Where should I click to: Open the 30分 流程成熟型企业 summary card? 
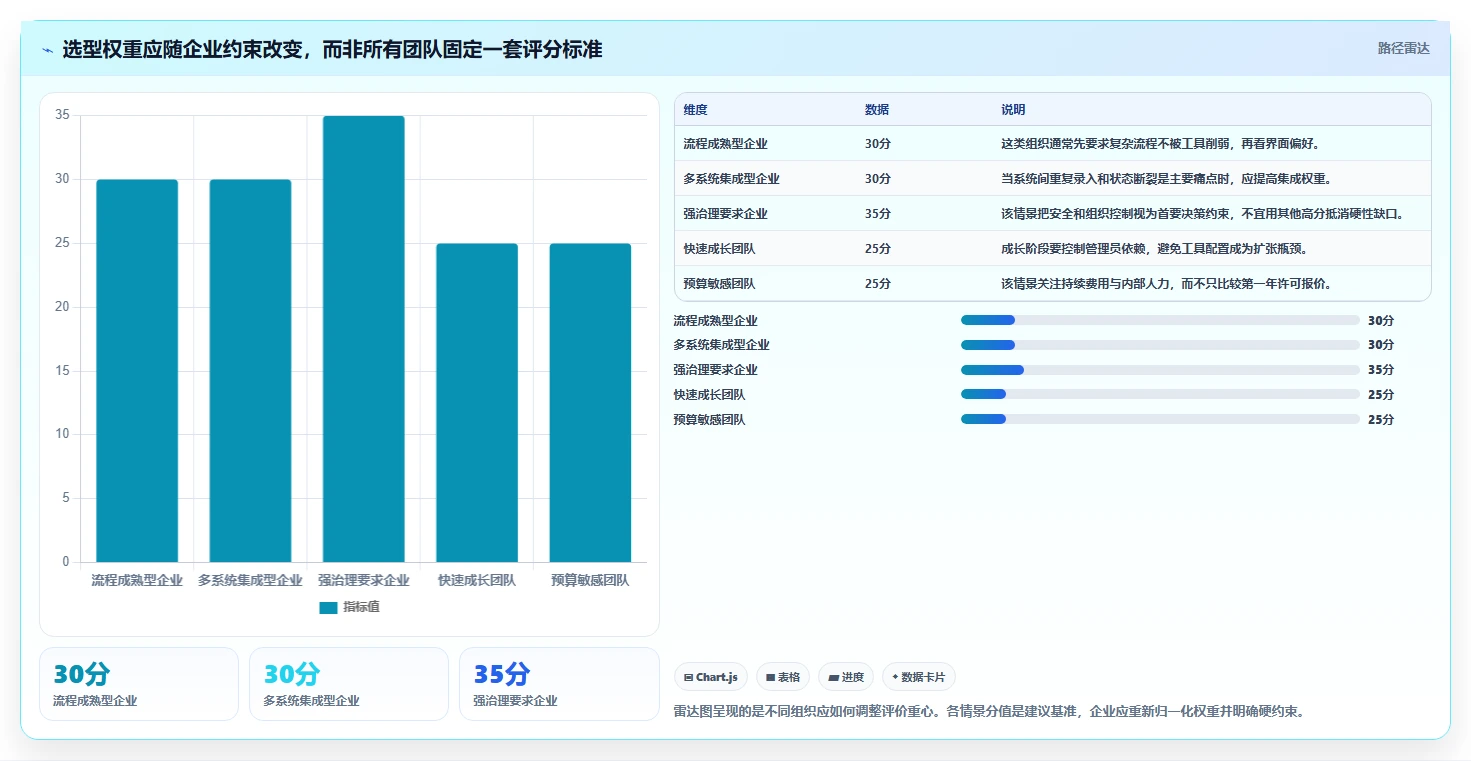[x=139, y=684]
